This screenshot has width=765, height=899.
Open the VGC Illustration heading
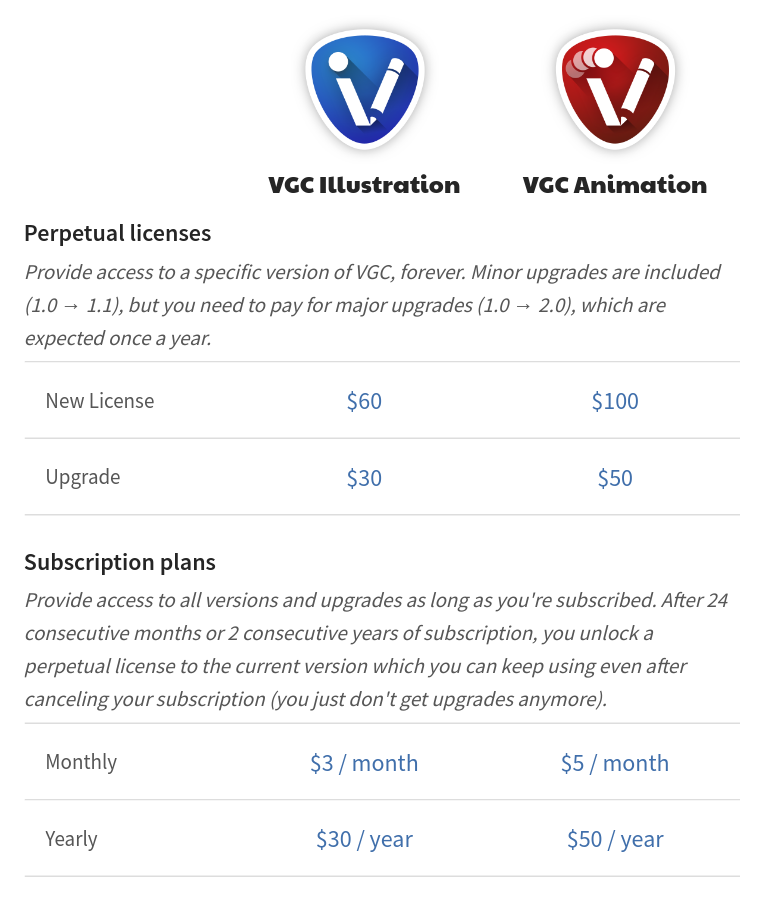pyautogui.click(x=364, y=185)
